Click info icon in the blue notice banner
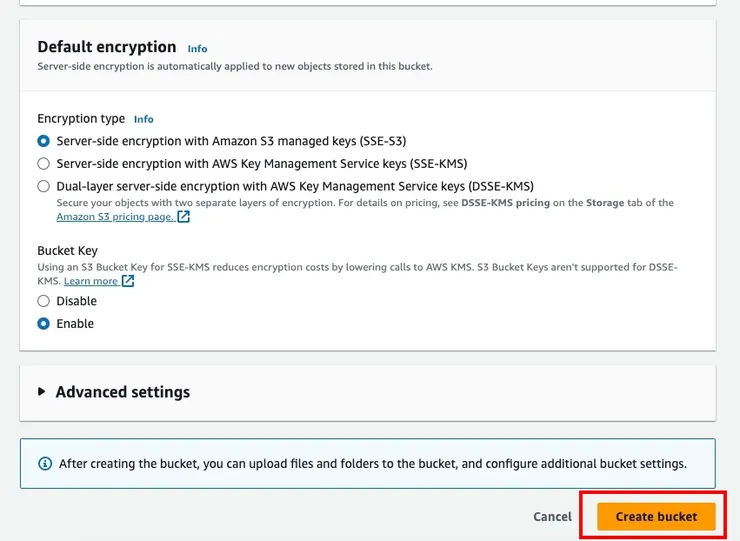Screen dimensions: 740x541 pyautogui.click(x=45, y=464)
